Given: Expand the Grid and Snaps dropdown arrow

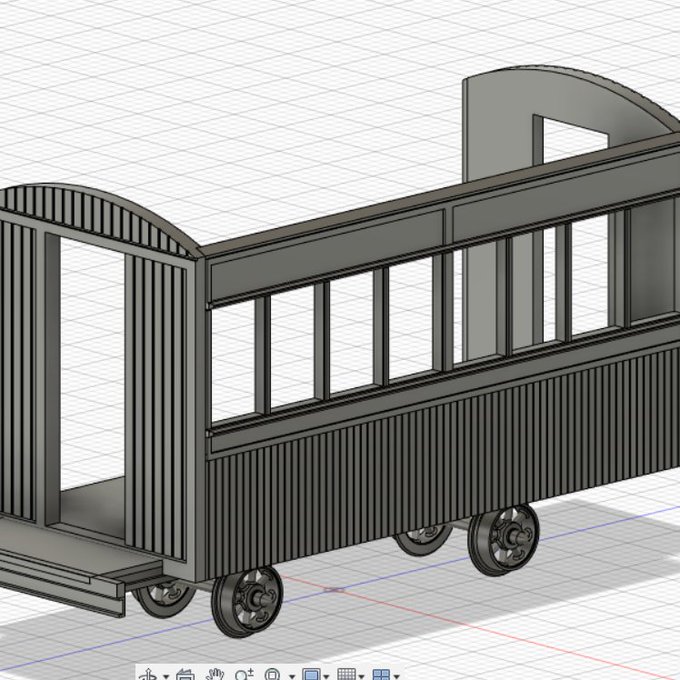Looking at the screenshot, I should (x=361, y=676).
